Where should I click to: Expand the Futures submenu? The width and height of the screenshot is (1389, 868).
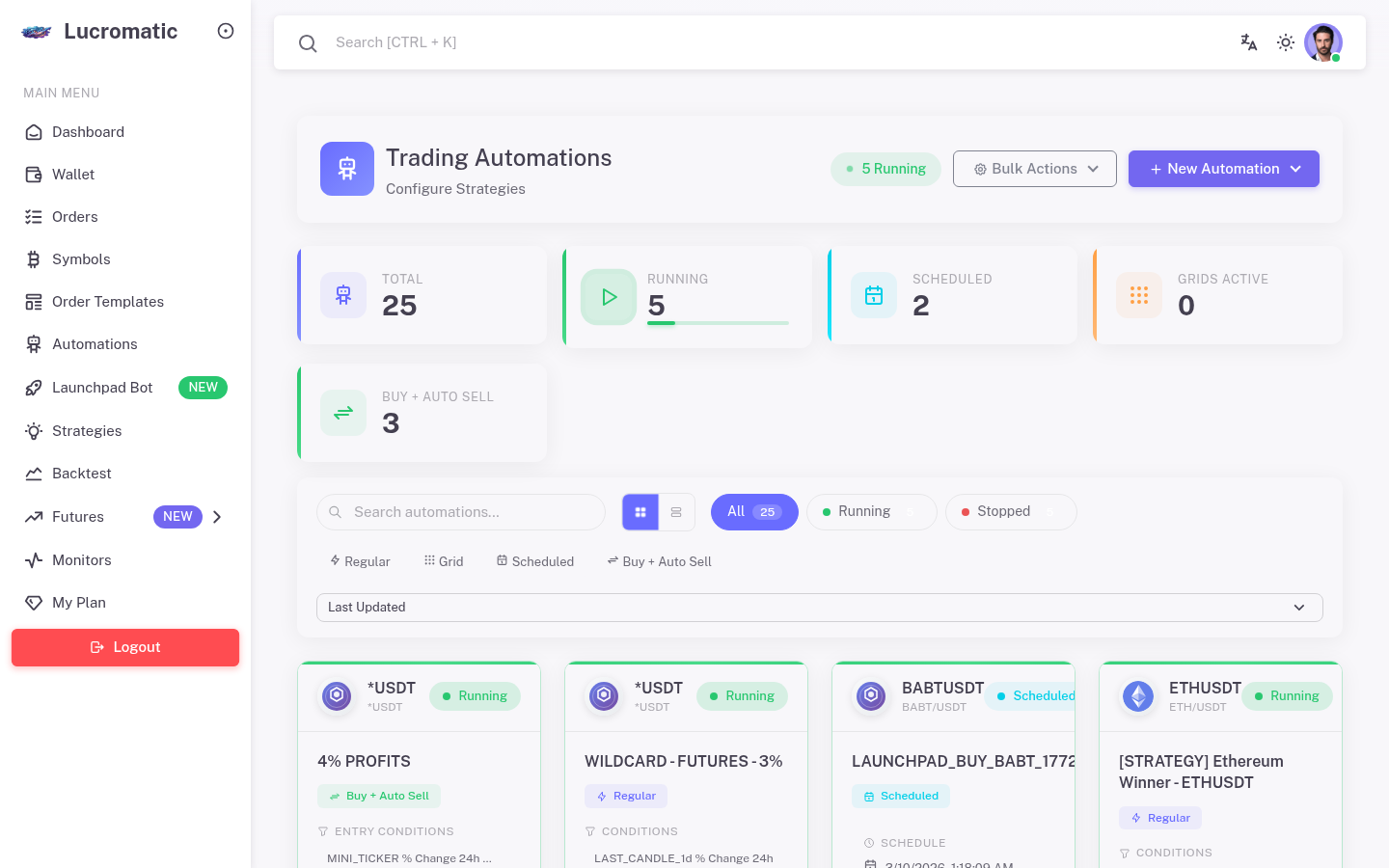(217, 517)
